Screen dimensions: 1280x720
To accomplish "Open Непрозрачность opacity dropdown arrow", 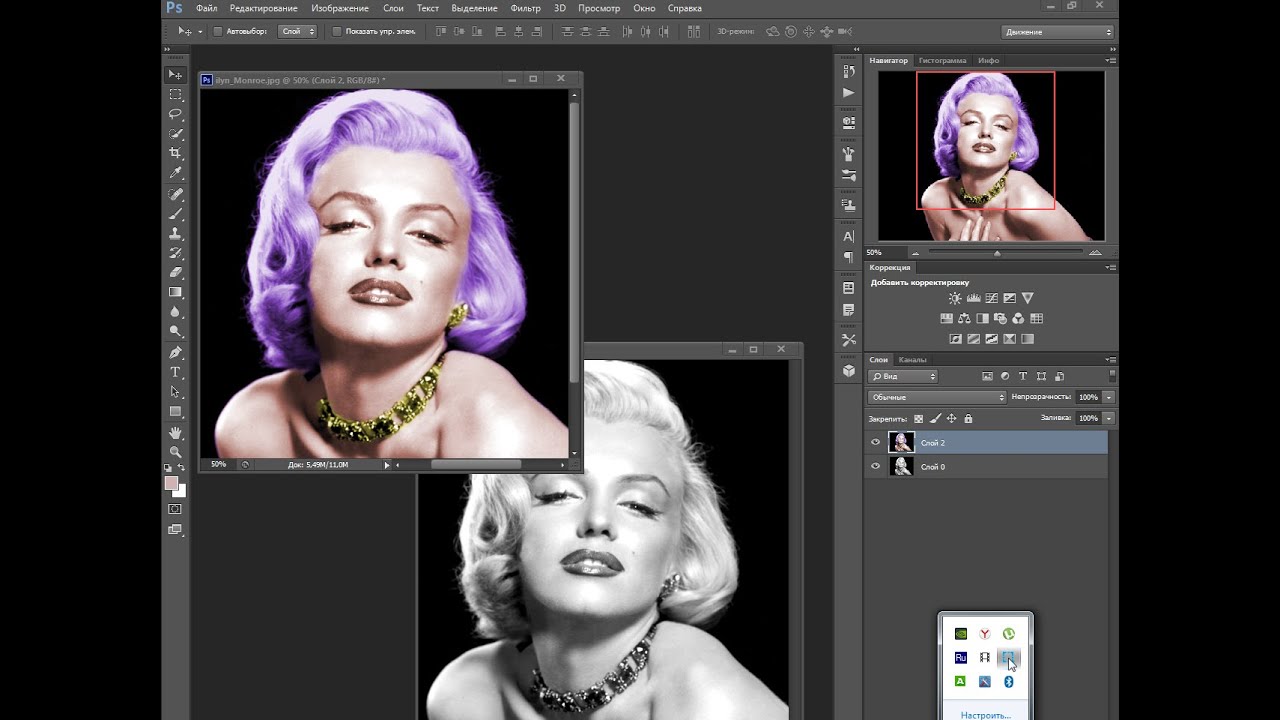I will (1109, 397).
